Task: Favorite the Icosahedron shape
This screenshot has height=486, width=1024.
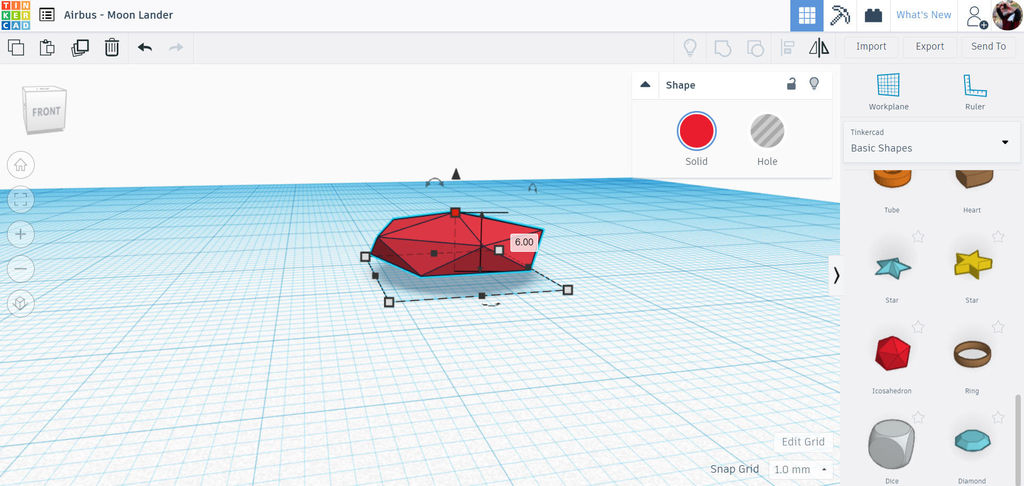Action: tap(918, 326)
